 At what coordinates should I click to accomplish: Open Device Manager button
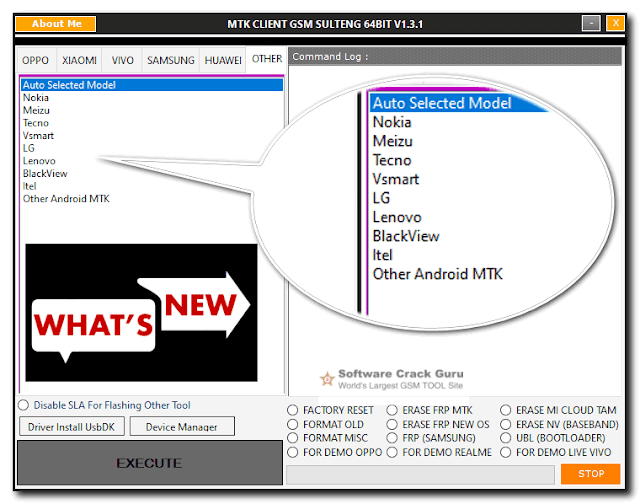tap(182, 426)
